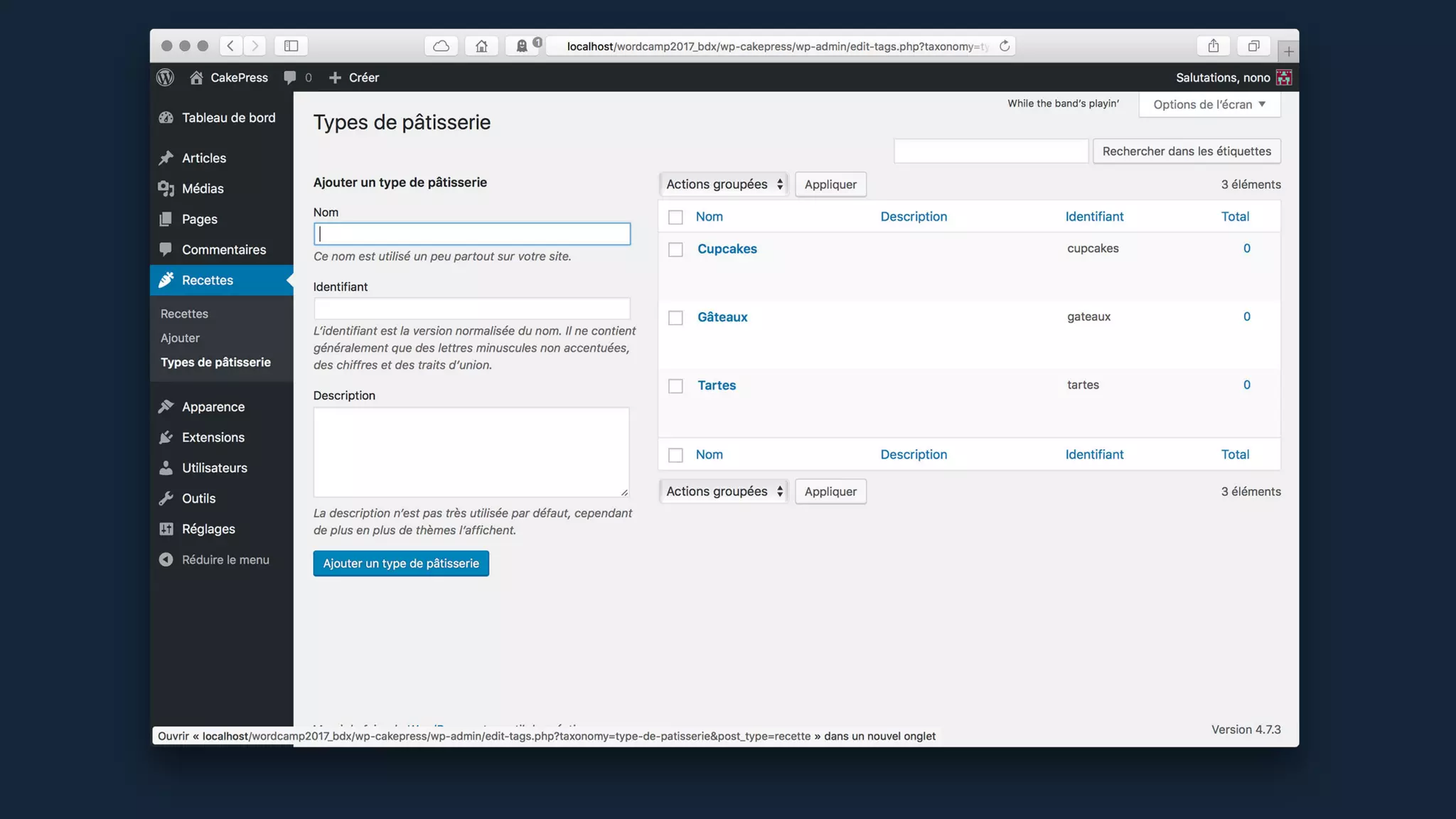
Task: Click the browser reload page icon
Action: point(1005,46)
